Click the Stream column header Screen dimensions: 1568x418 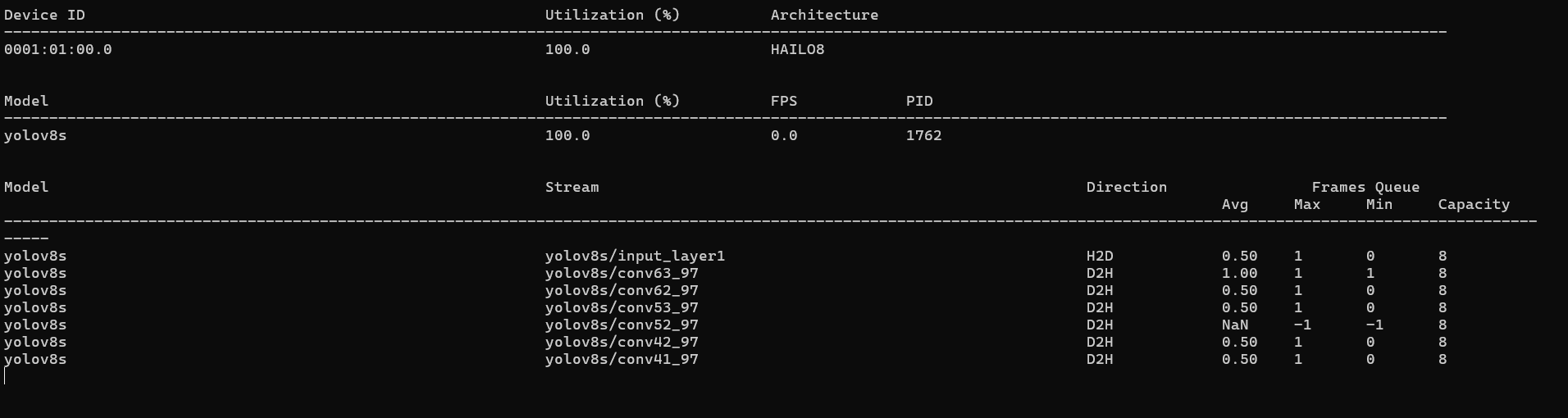[x=572, y=187]
